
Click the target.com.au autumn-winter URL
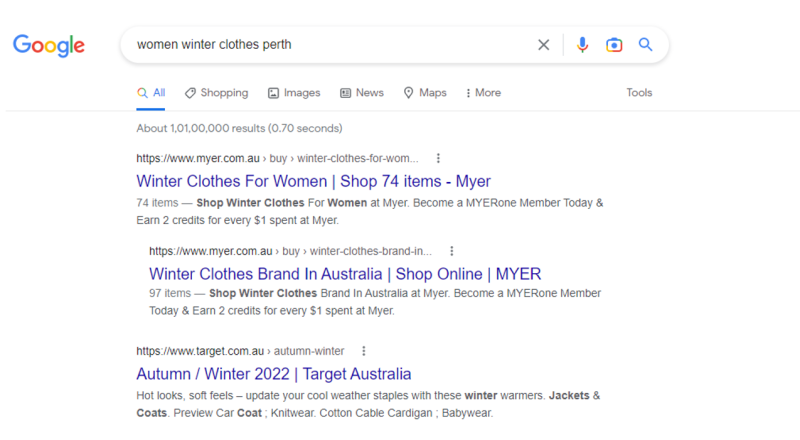coord(240,351)
